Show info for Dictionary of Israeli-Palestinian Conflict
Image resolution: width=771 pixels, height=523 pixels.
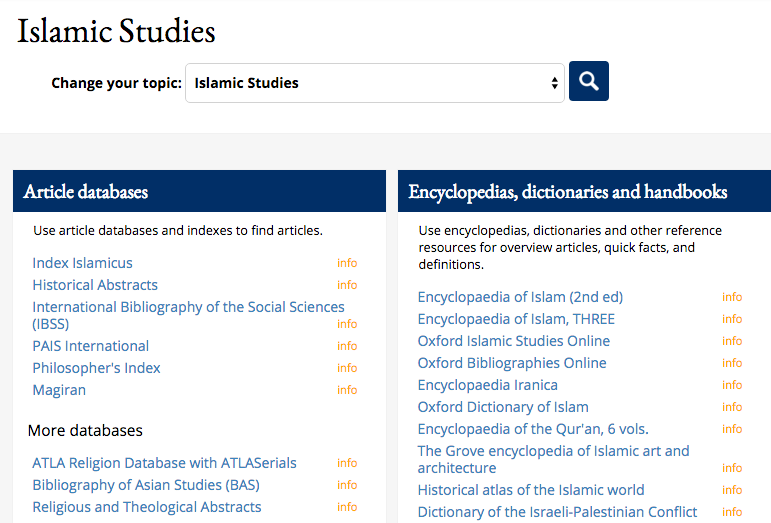(732, 512)
